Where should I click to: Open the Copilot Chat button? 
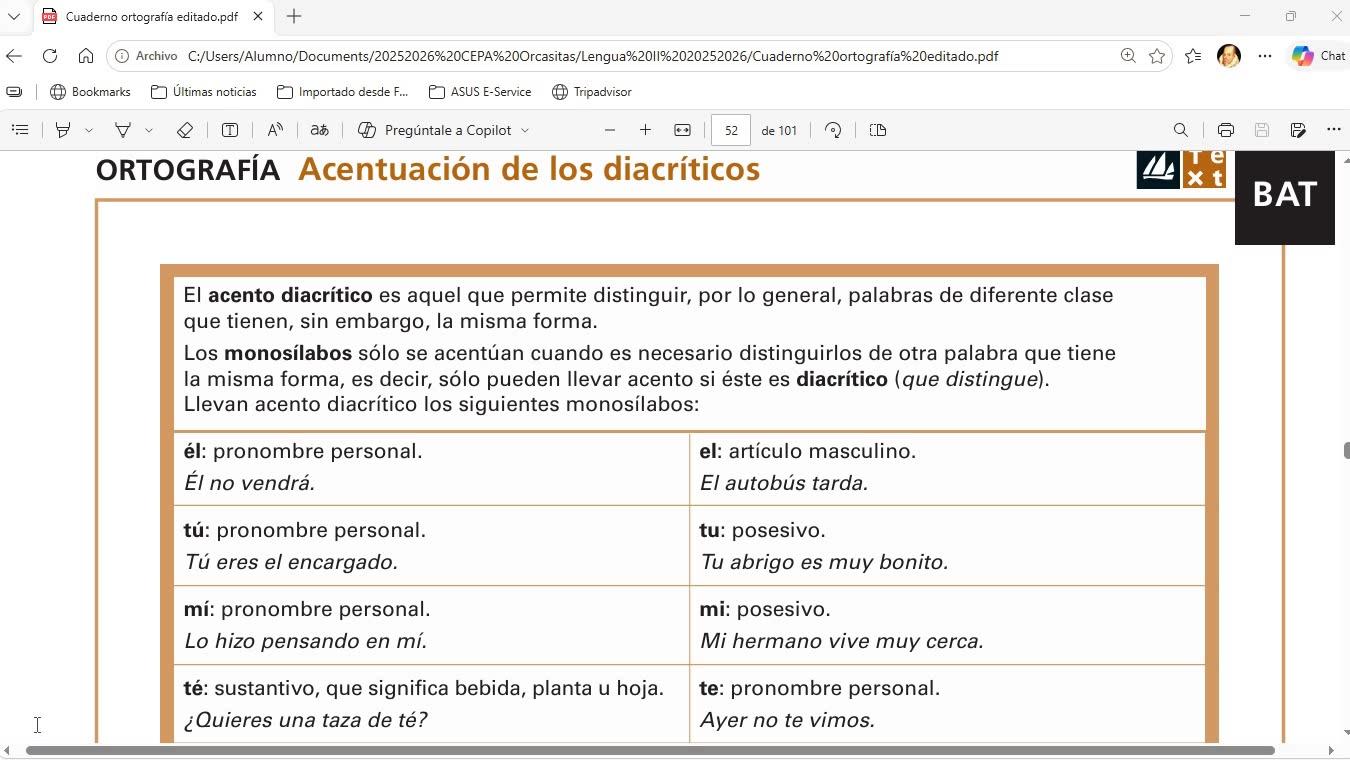click(x=1318, y=56)
